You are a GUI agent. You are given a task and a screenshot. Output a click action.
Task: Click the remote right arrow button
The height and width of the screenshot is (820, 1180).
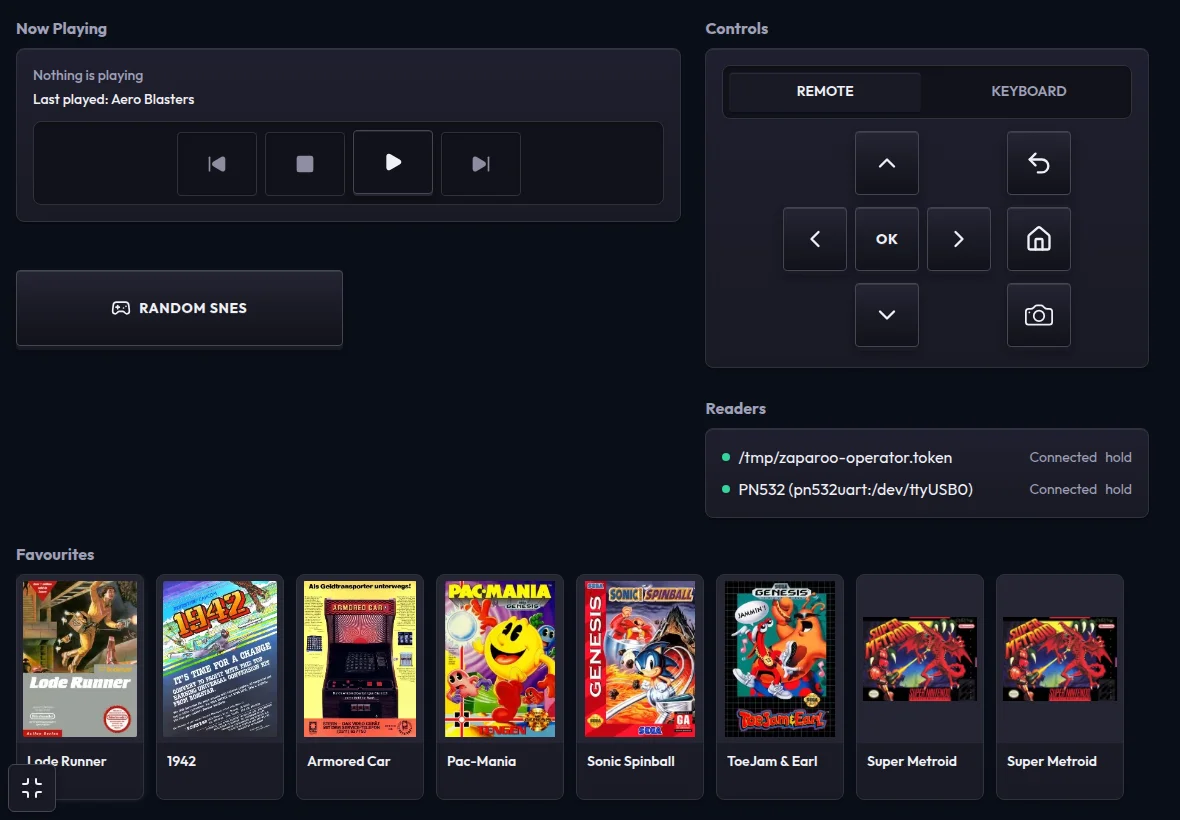click(x=959, y=239)
